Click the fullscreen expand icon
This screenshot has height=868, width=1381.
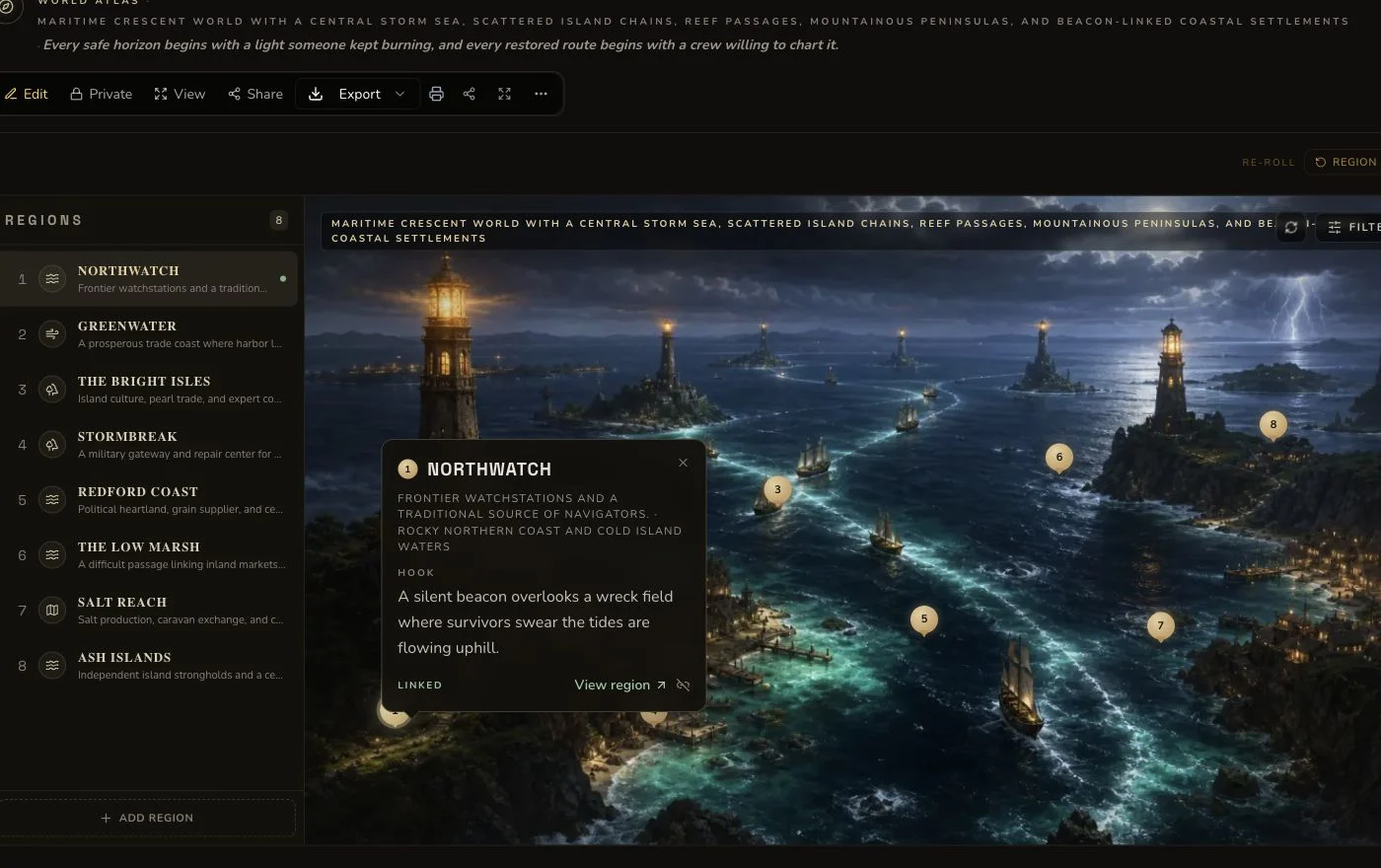point(504,94)
